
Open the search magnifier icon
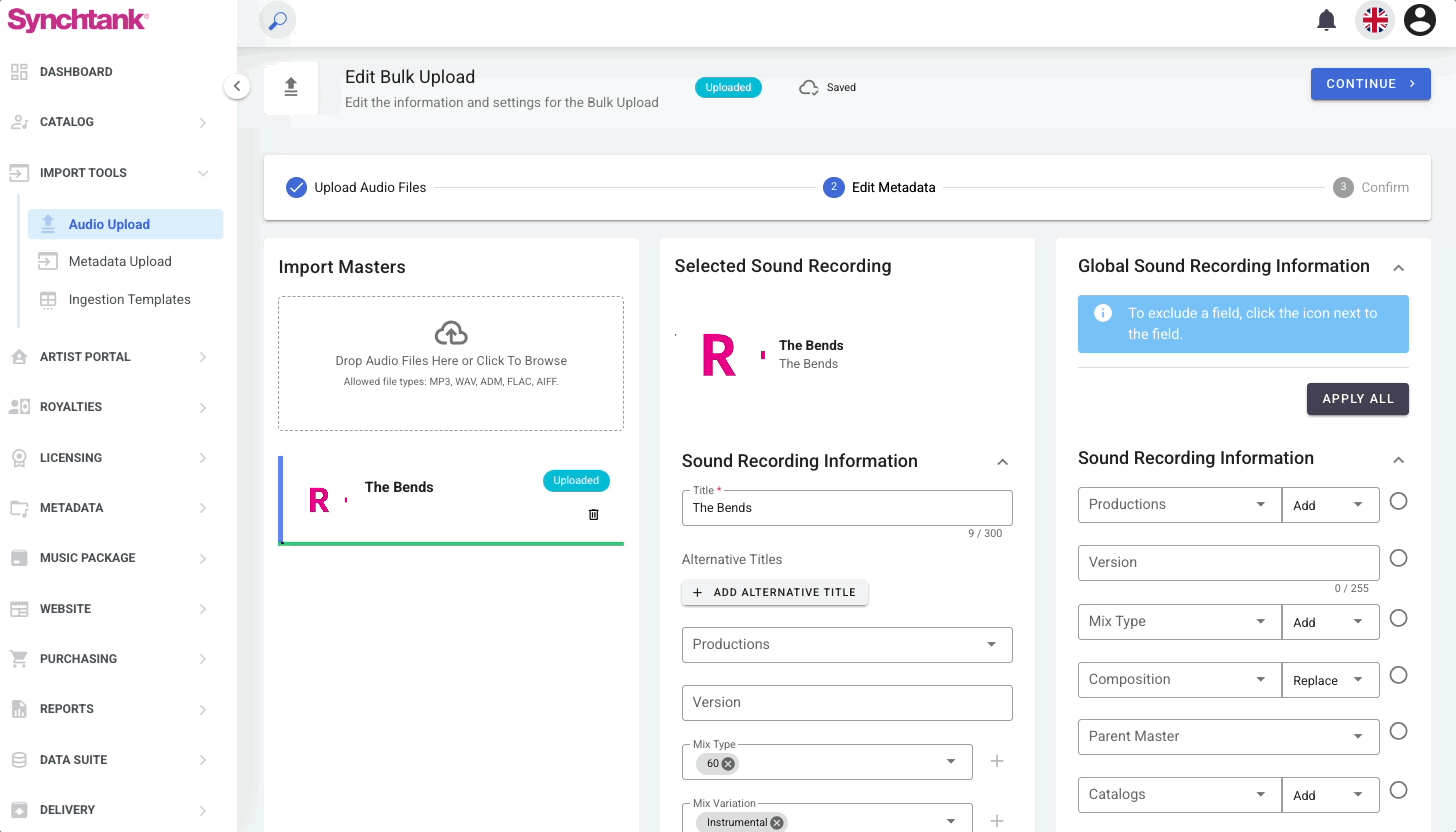[x=278, y=20]
